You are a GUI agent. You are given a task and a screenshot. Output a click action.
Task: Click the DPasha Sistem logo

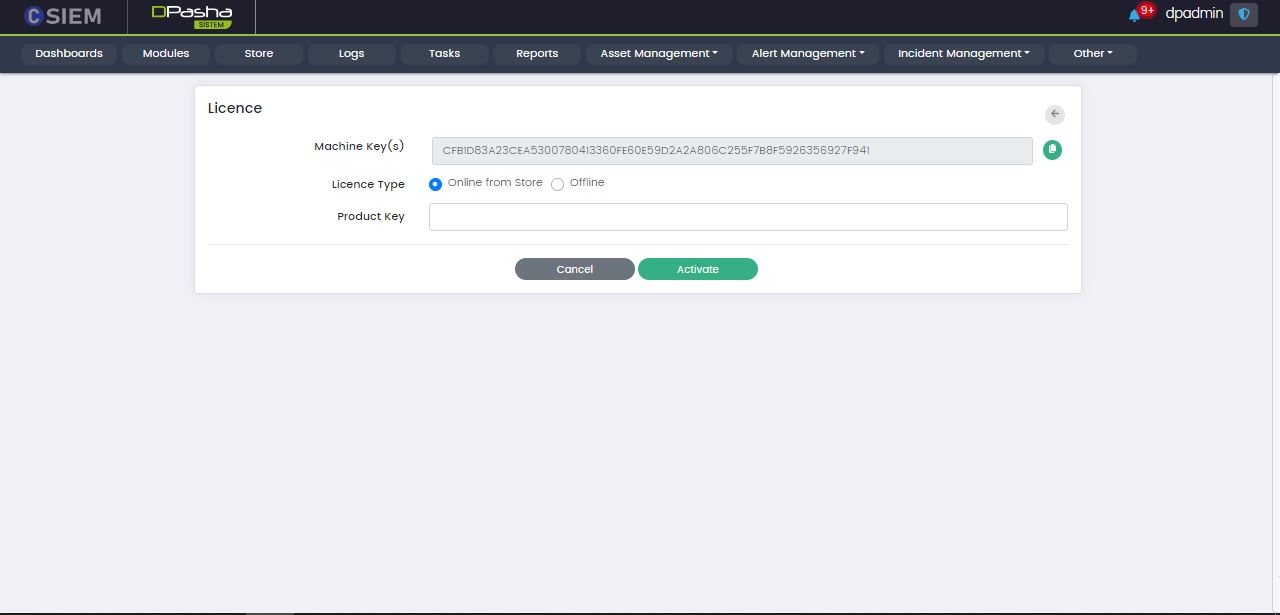pyautogui.click(x=191, y=16)
